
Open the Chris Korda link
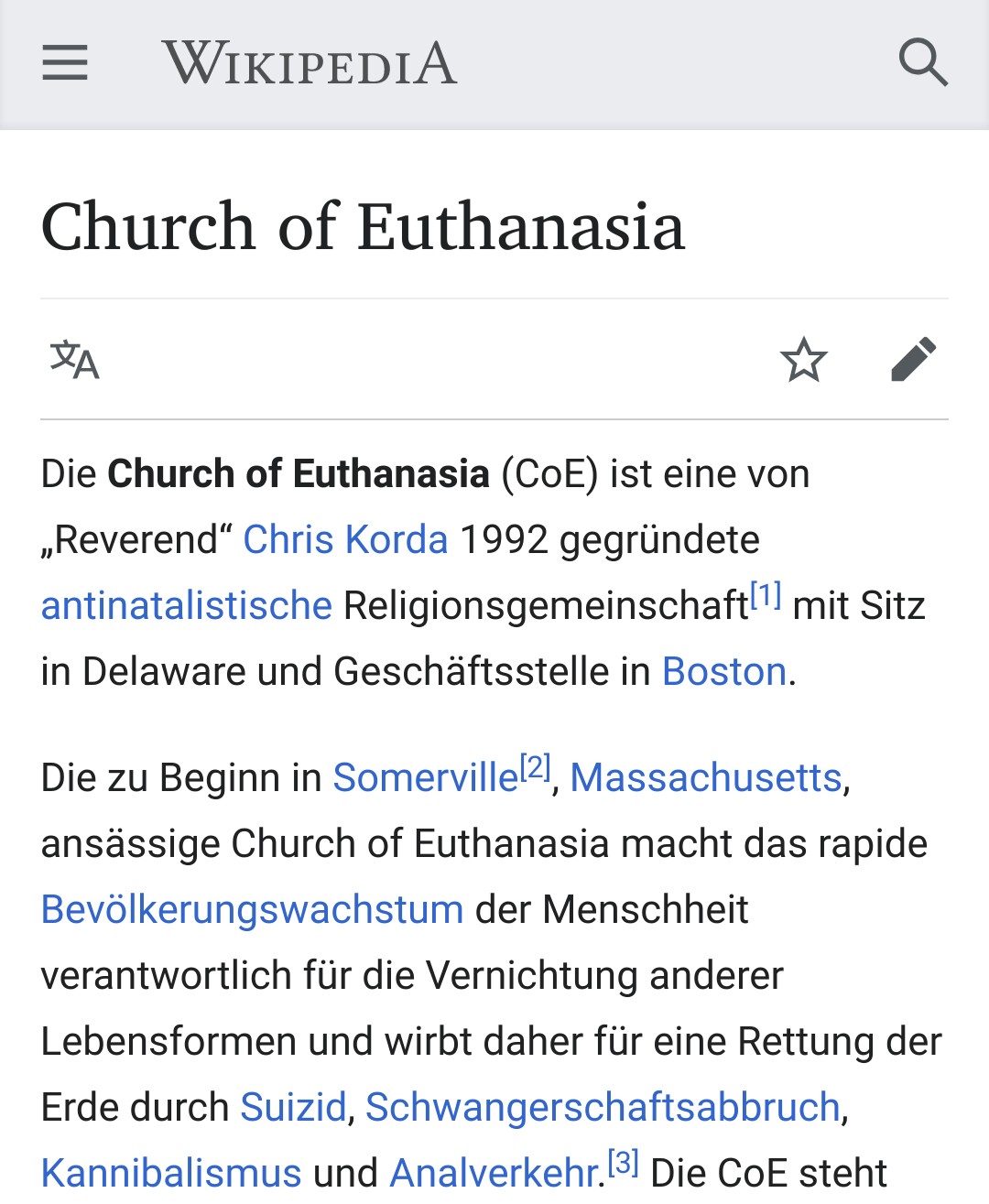coord(345,539)
